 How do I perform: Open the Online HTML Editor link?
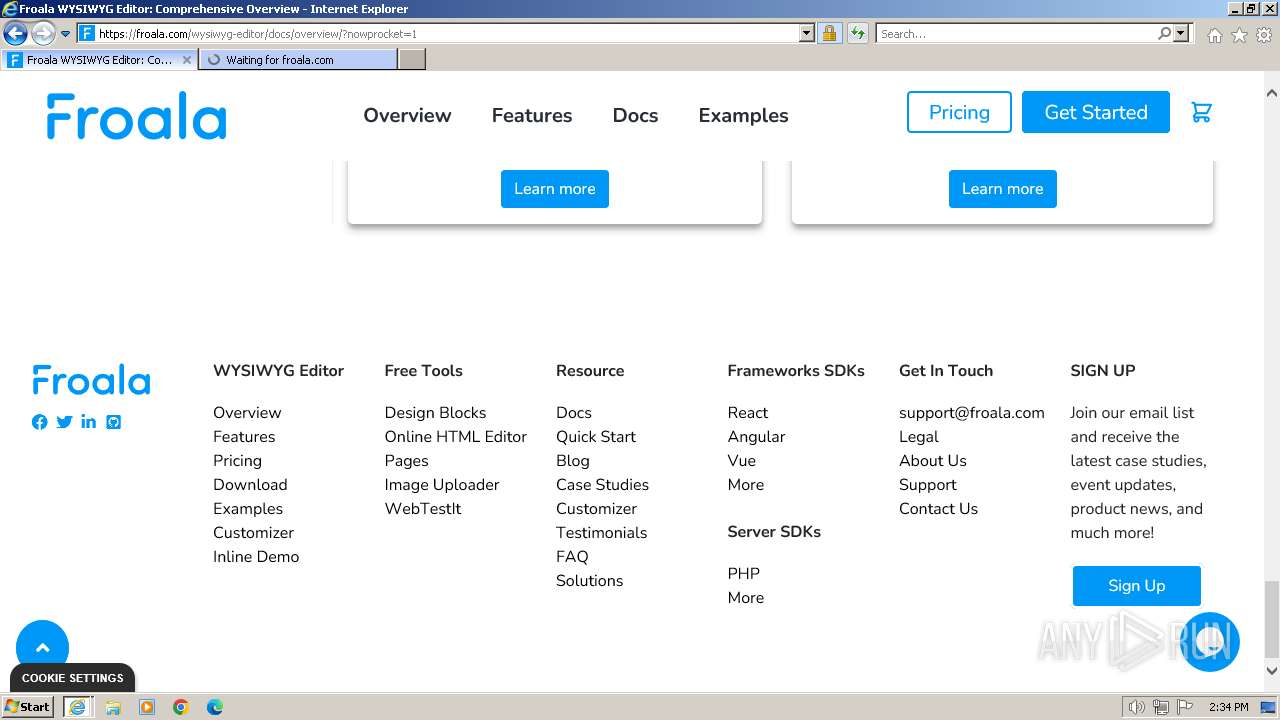click(455, 437)
